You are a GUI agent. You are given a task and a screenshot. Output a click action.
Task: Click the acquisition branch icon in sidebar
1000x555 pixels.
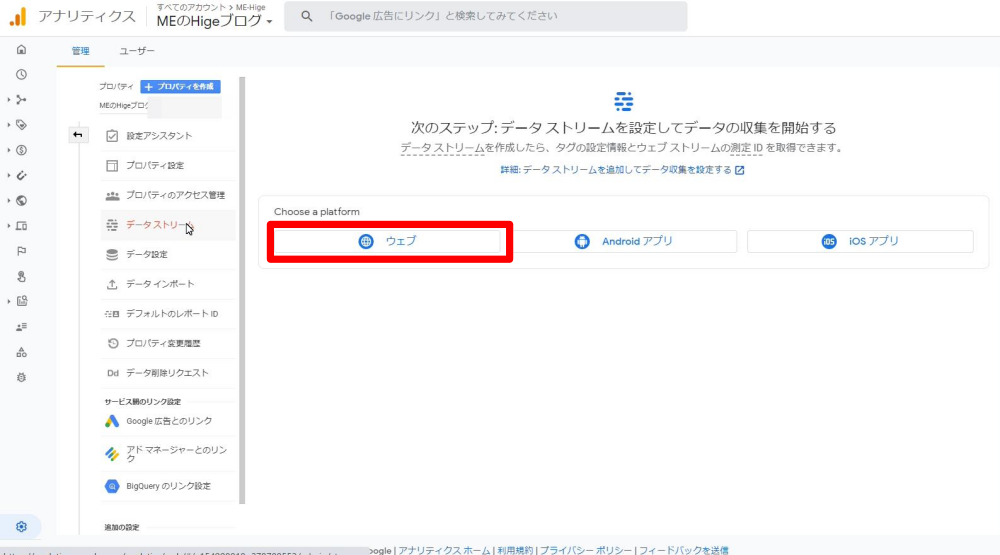click(21, 100)
